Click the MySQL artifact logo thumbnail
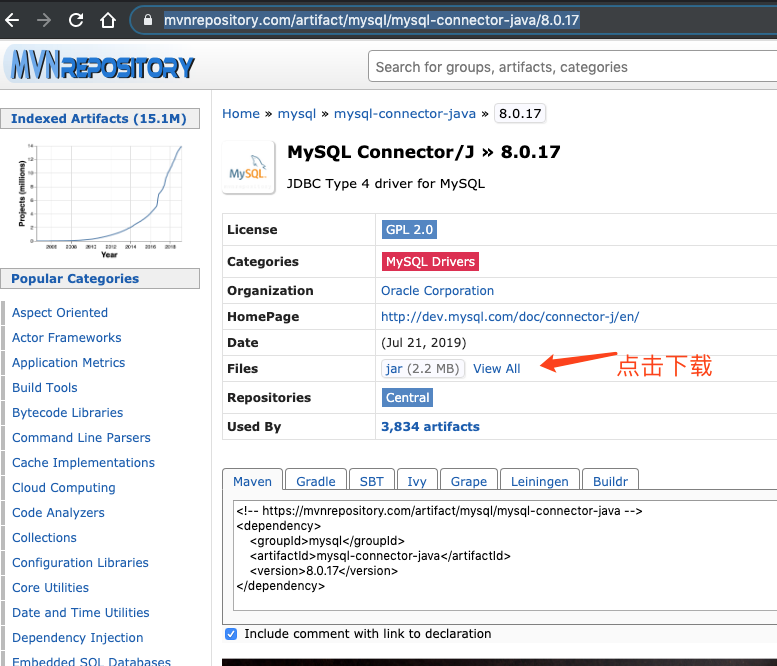The height and width of the screenshot is (666, 777). tap(248, 167)
